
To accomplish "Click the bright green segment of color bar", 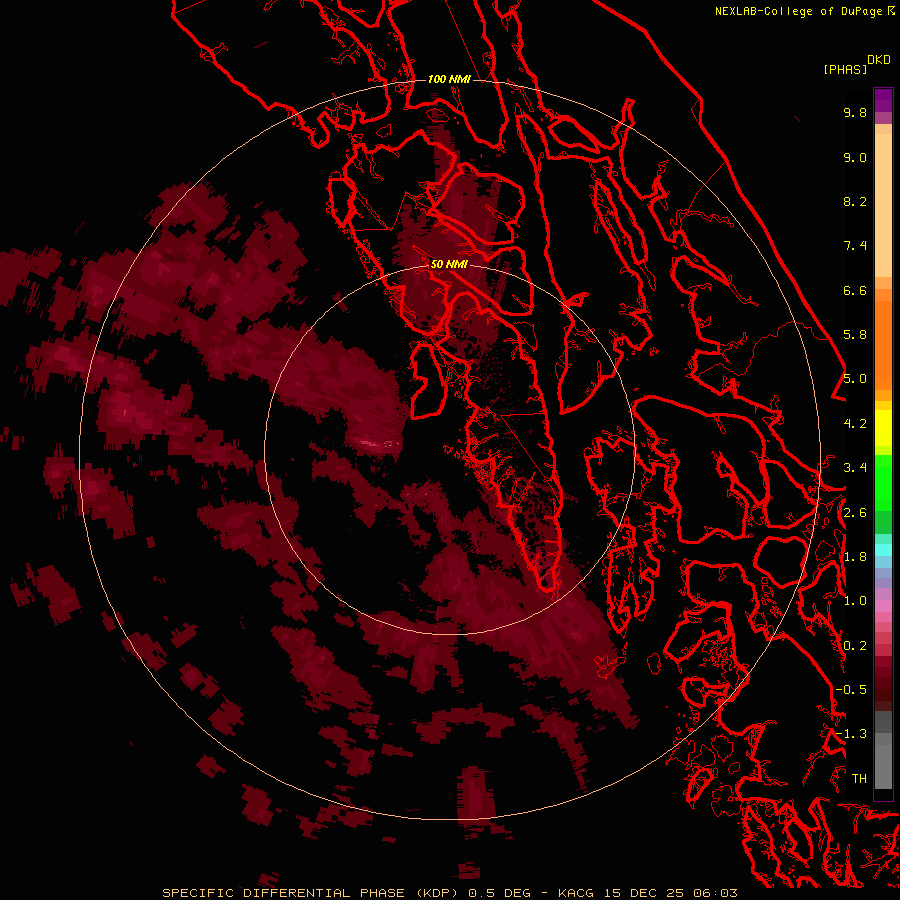I will (x=883, y=483).
